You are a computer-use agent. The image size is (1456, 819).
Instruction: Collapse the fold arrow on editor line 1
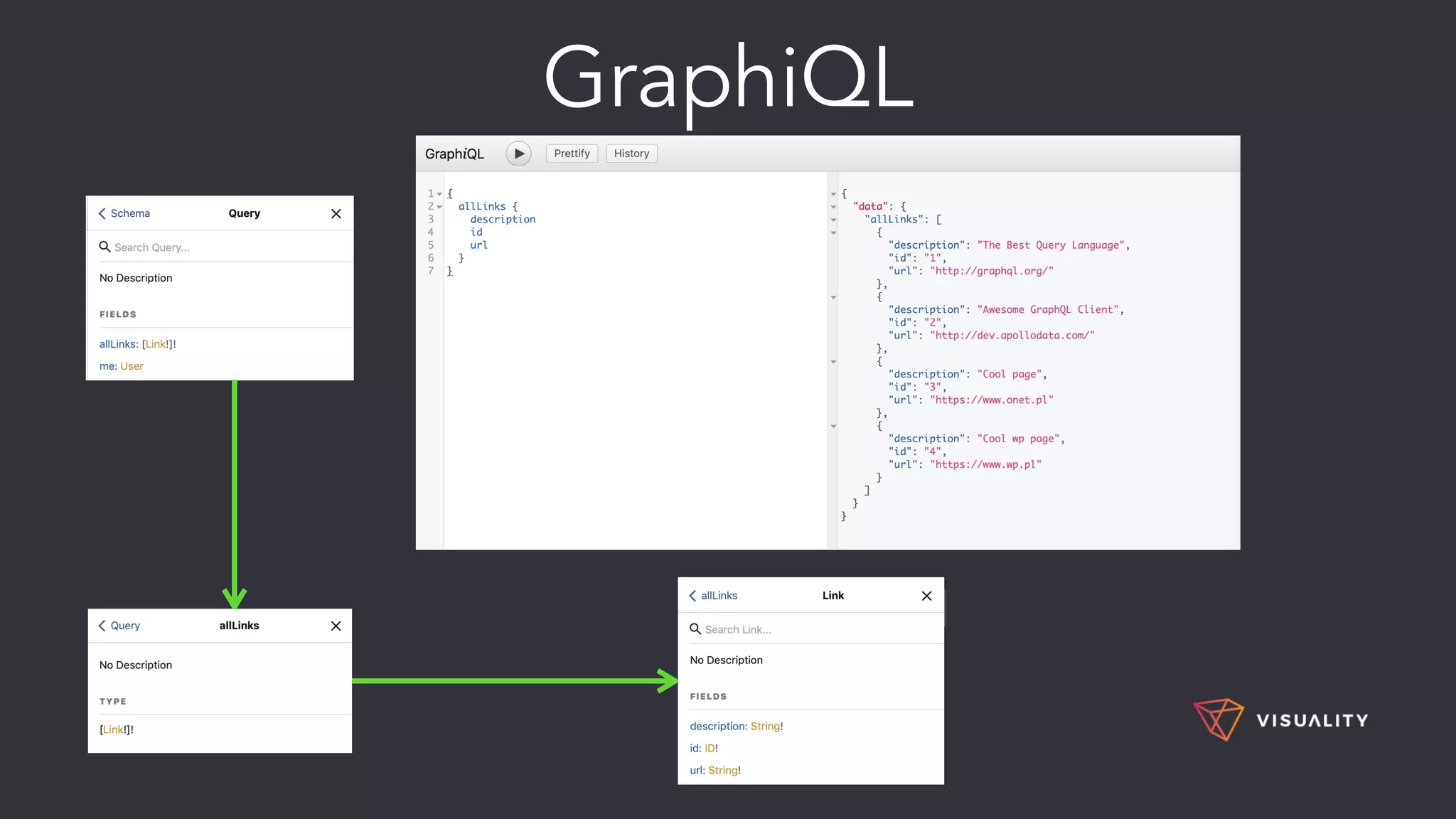pyautogui.click(x=439, y=194)
